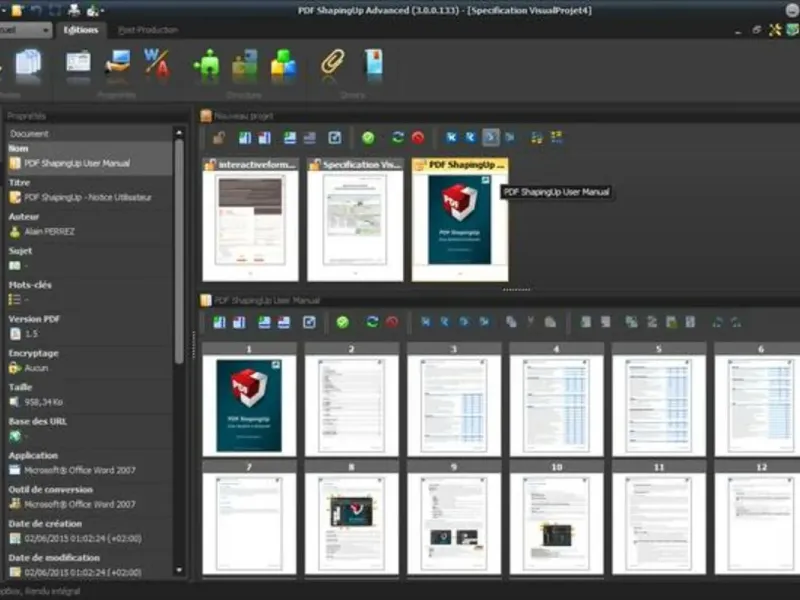Click the Auteur value Alain PERREZ
Screen dimensions: 800x600
pos(49,232)
